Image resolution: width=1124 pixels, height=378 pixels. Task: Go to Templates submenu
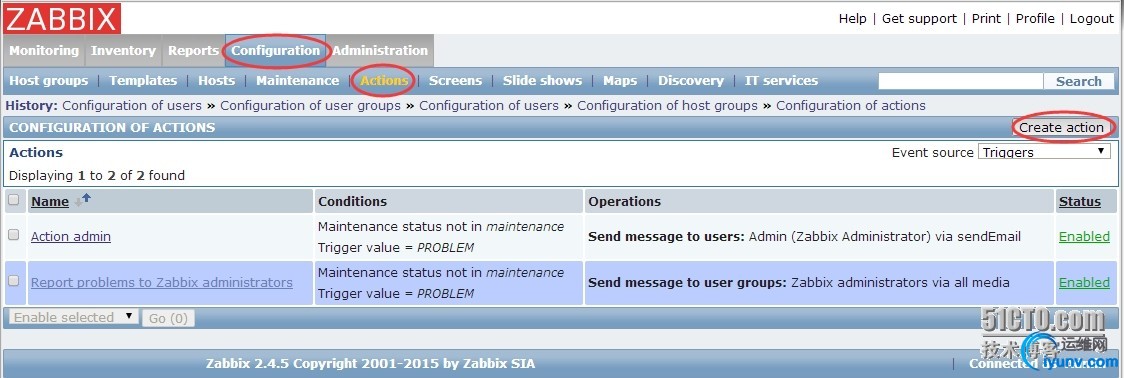coord(143,80)
